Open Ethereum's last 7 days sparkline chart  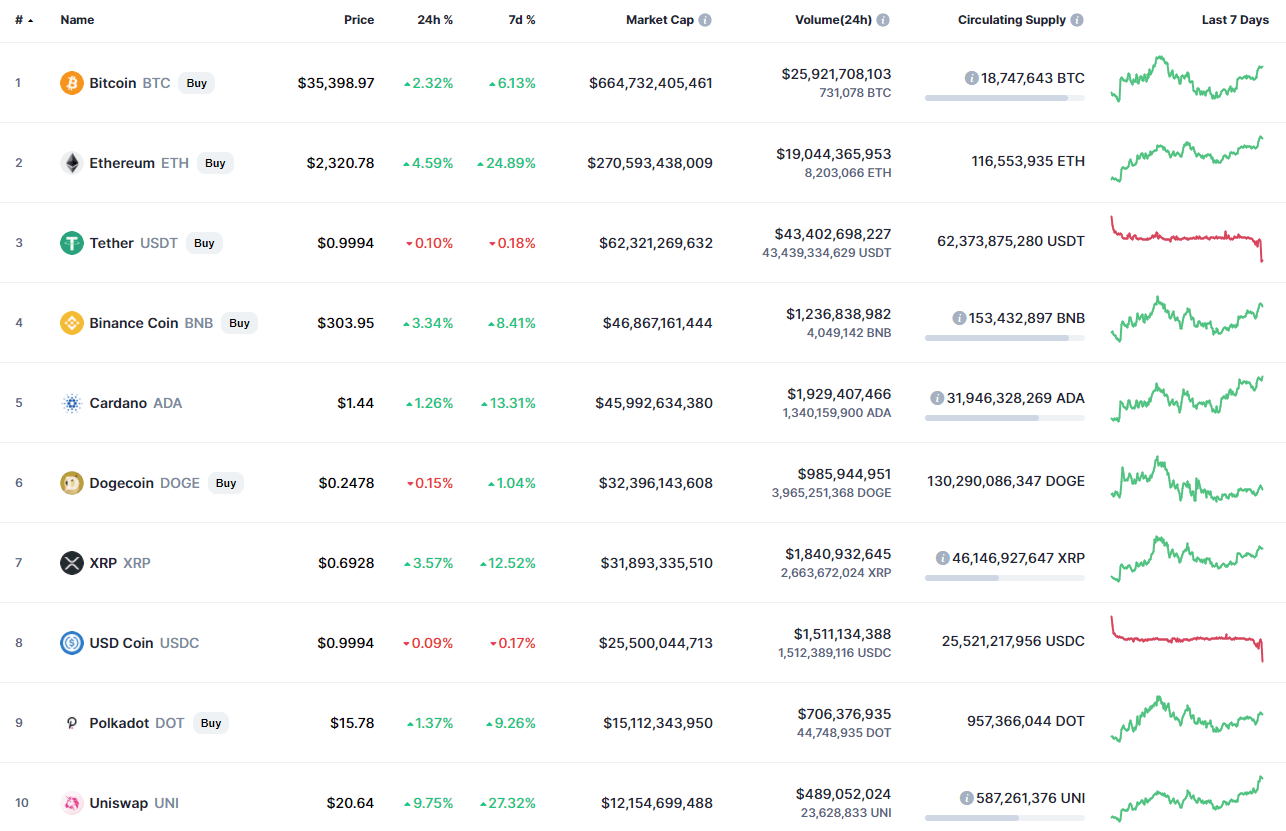click(1187, 160)
